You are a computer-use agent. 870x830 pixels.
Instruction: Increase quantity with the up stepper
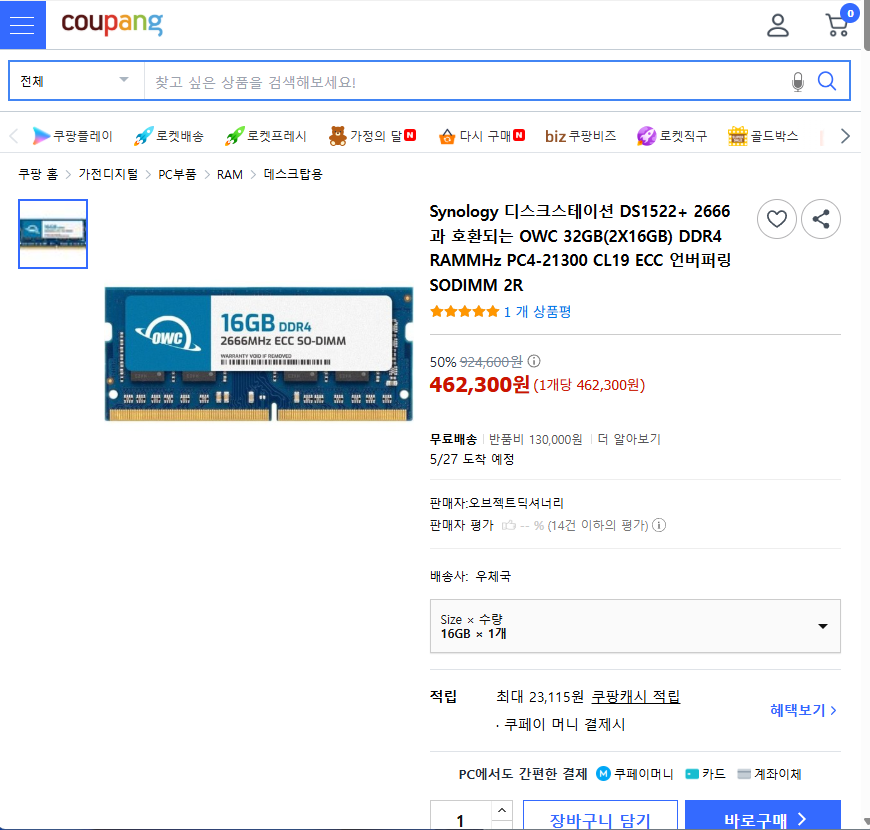point(501,810)
